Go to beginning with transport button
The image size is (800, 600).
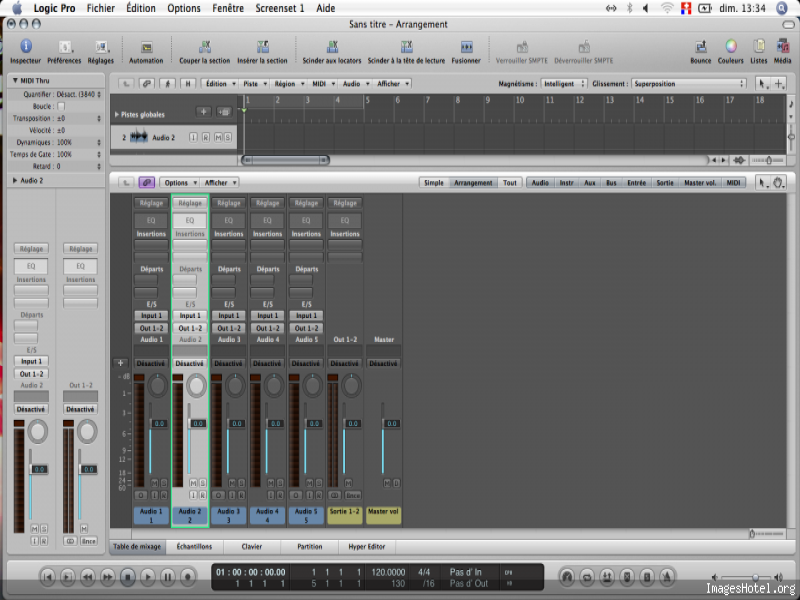[x=47, y=577]
